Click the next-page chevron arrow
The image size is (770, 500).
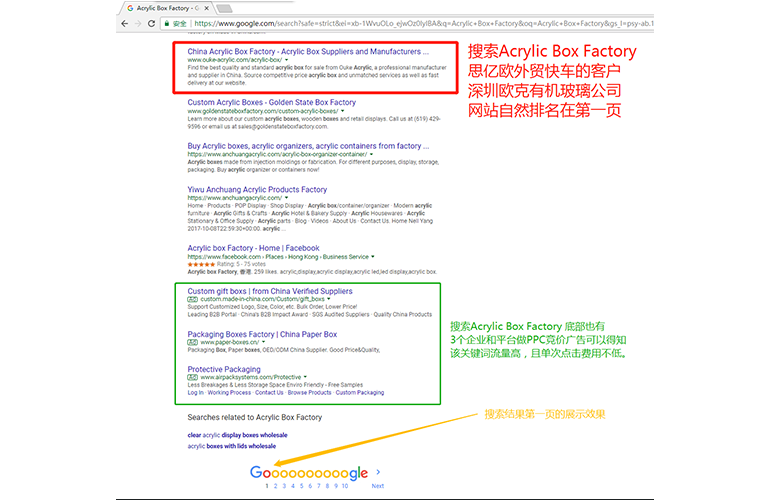coord(378,472)
